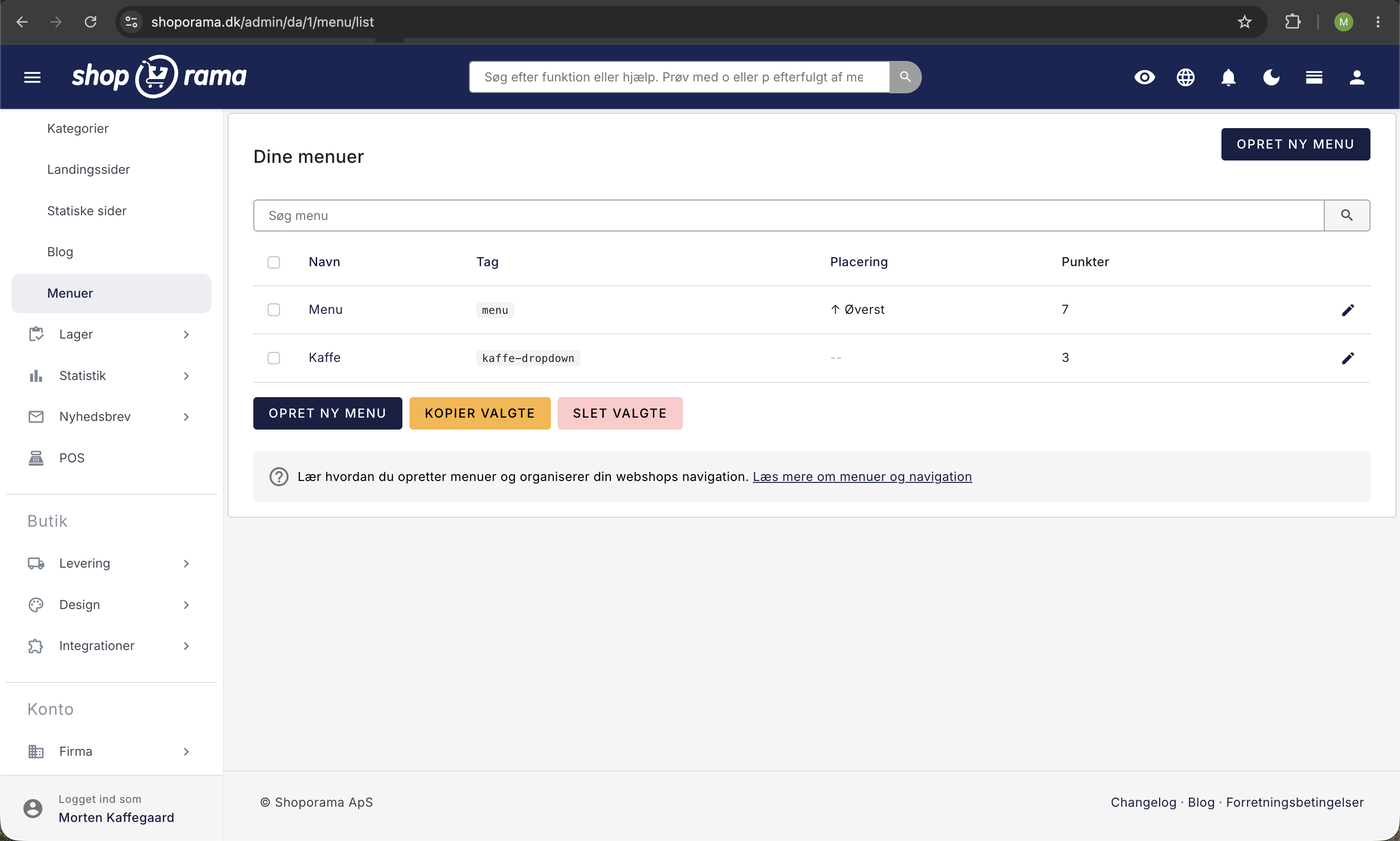Image resolution: width=1400 pixels, height=841 pixels.
Task: Tick the checkbox for the Menu row
Action: click(274, 310)
